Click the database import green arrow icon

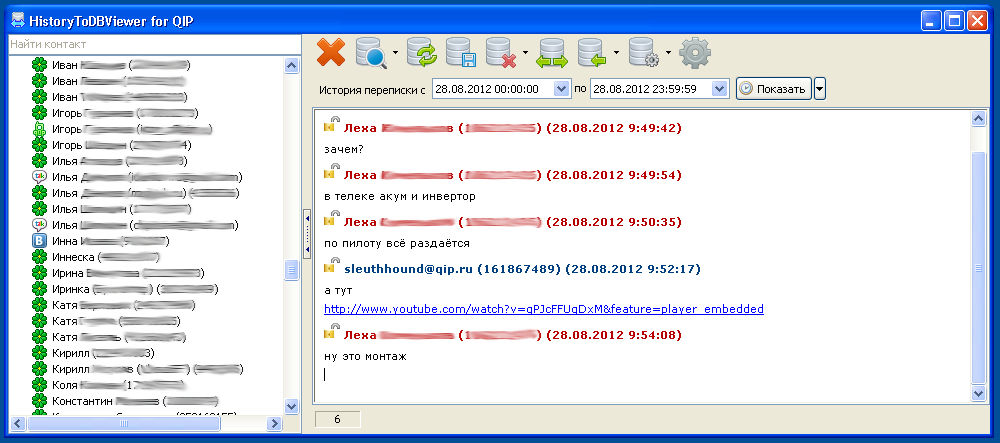click(592, 52)
